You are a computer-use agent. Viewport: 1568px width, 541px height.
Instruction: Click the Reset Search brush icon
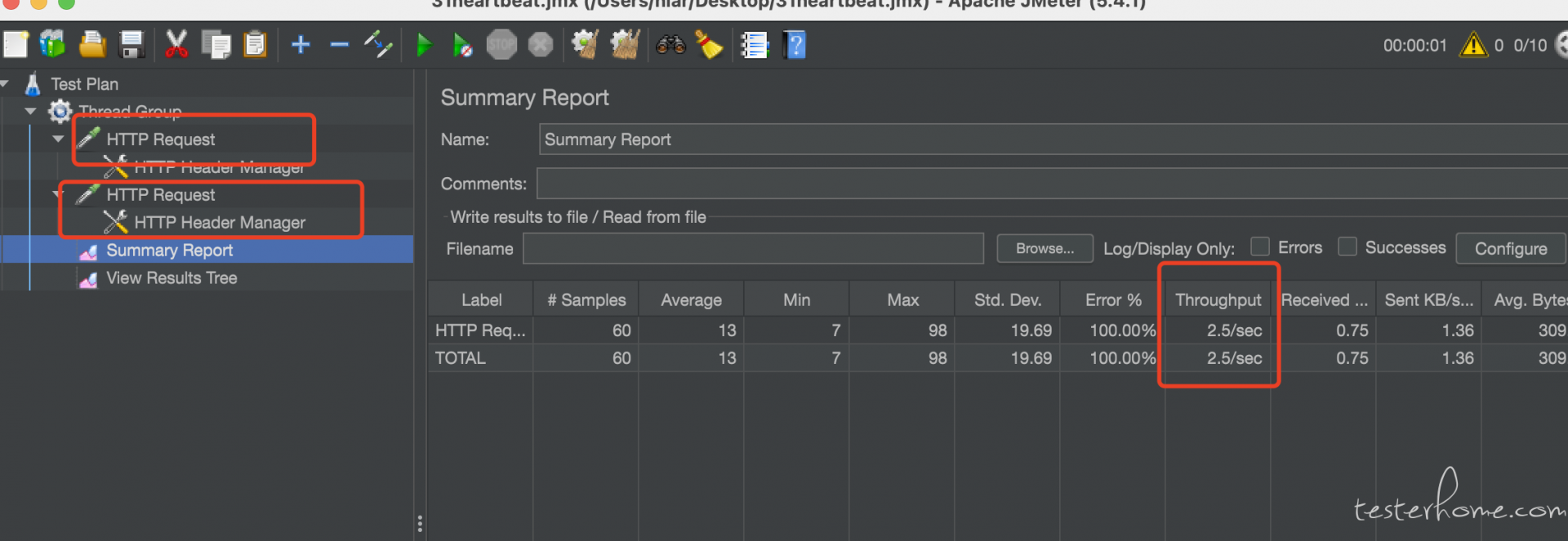(x=709, y=45)
